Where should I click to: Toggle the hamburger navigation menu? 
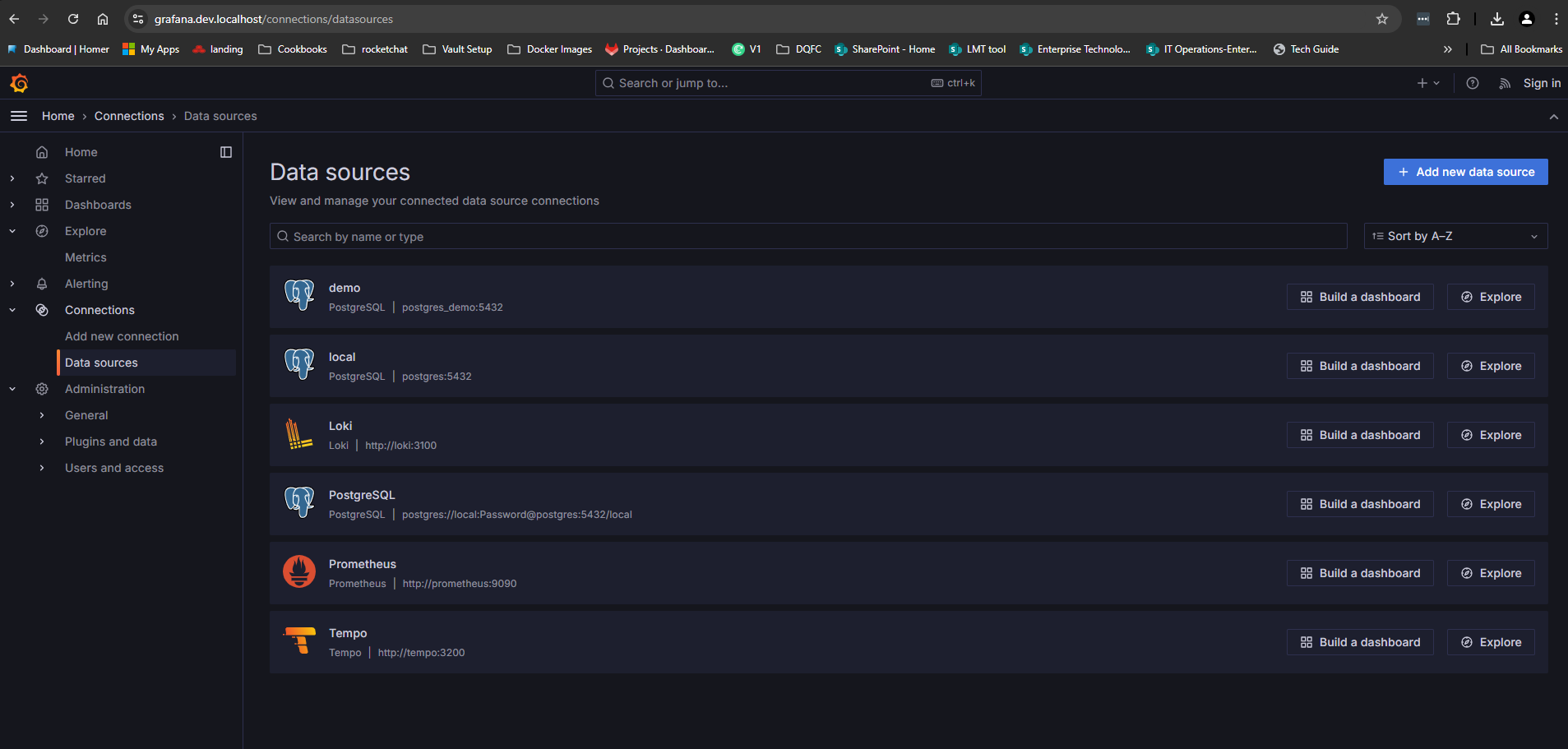(19, 116)
